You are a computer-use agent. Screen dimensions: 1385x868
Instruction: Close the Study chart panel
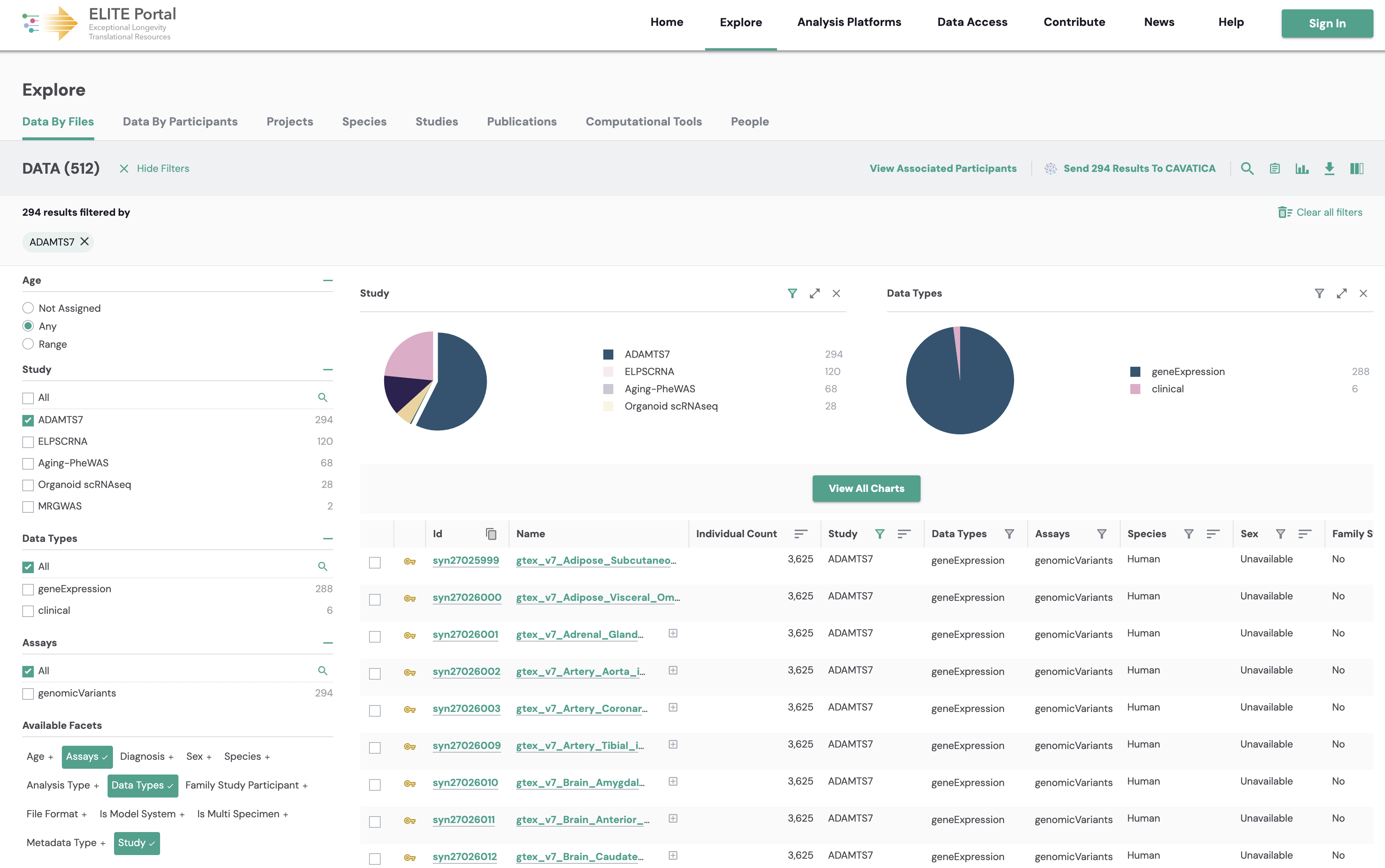pyautogui.click(x=836, y=293)
